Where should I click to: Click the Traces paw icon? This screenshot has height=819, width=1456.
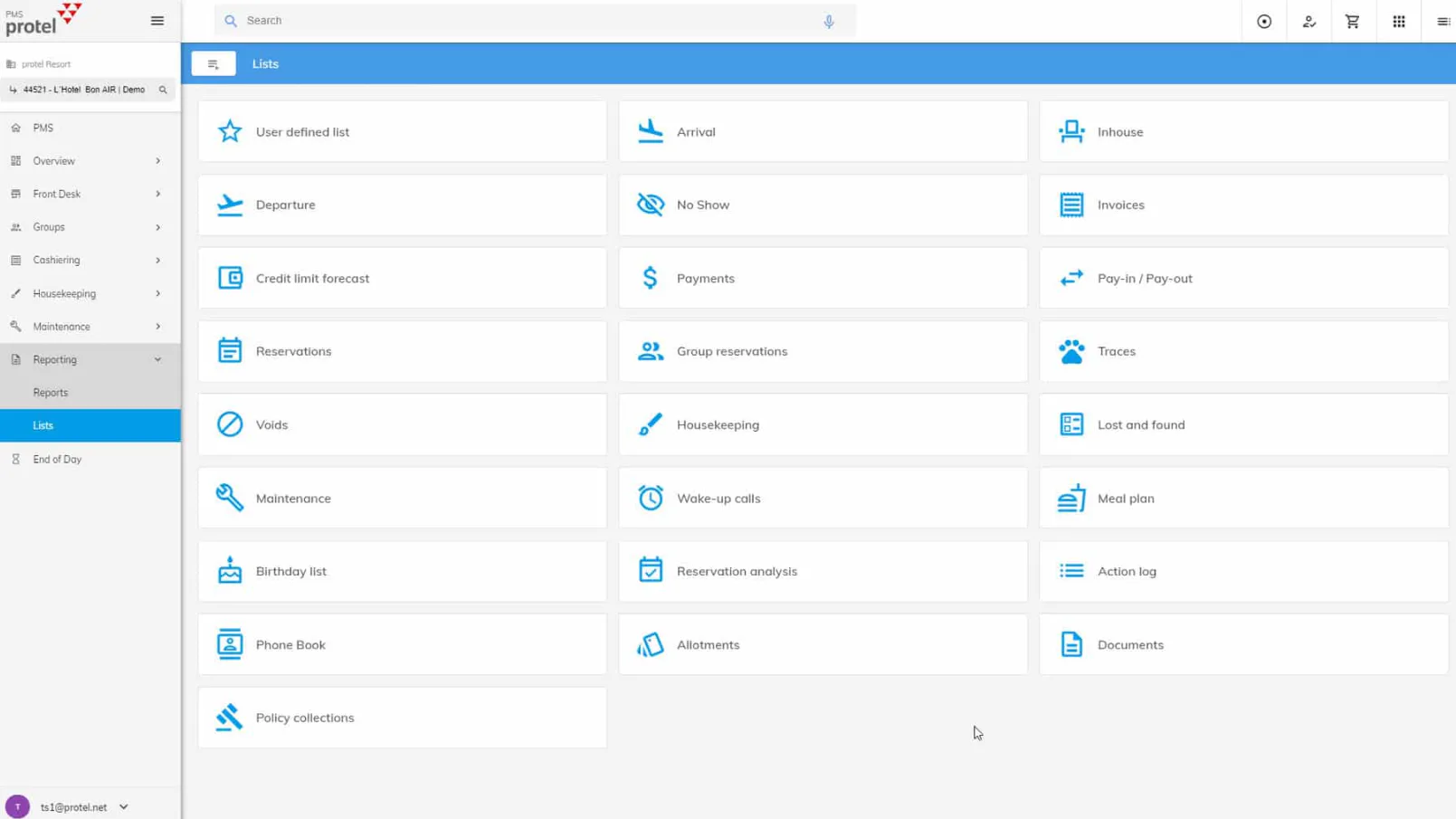tap(1071, 351)
